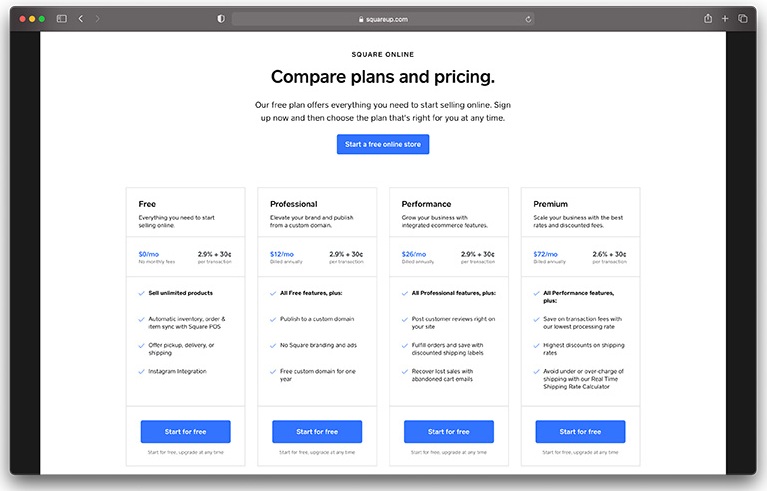Click the green fullscreen window button

(x=42, y=19)
